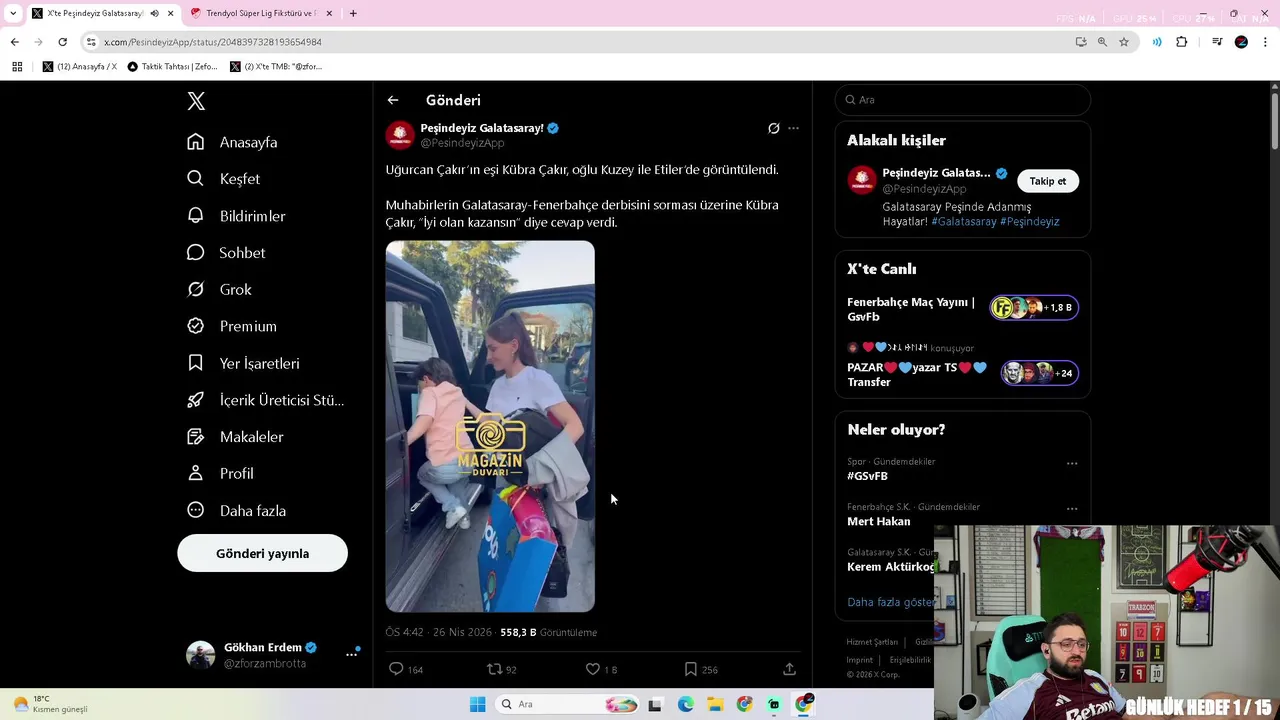1280x720 pixels.
Task: Bookmark the post showing 256
Action: click(x=690, y=669)
